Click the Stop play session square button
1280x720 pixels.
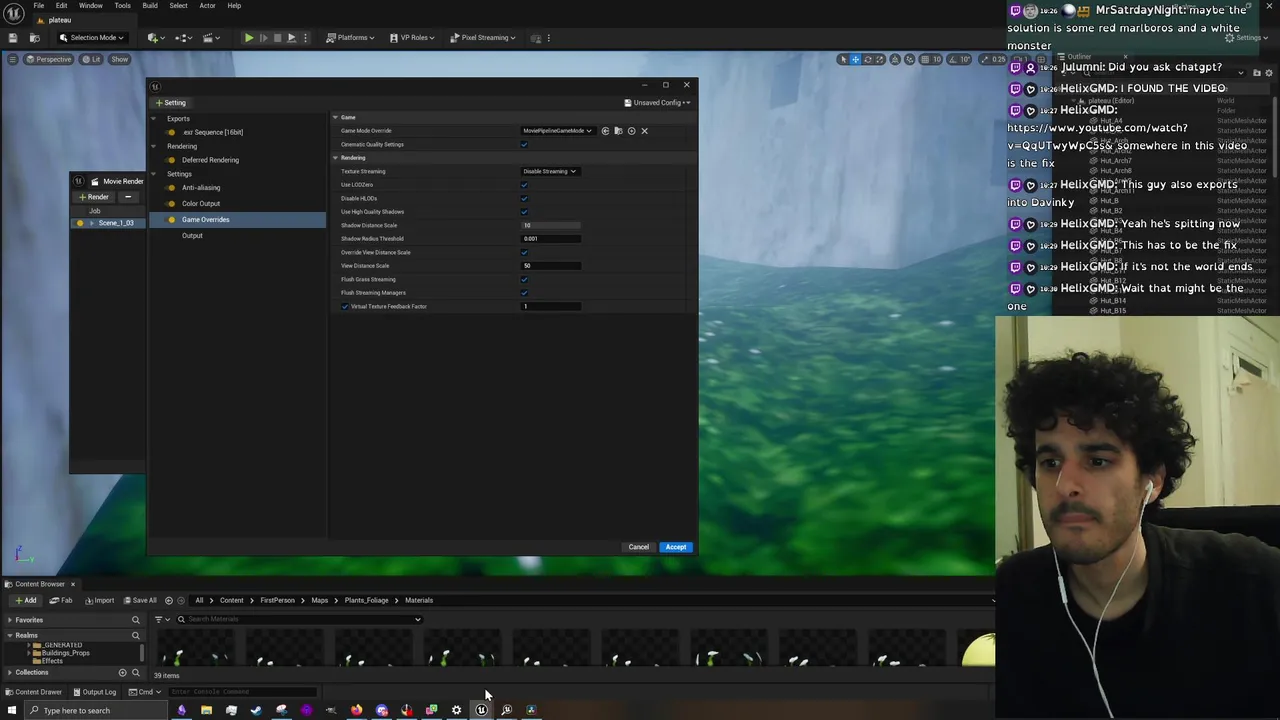(277, 38)
